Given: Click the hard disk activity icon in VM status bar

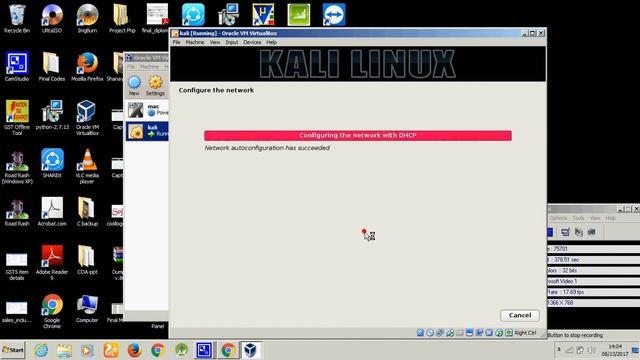Looking at the screenshot, I should tap(420, 333).
